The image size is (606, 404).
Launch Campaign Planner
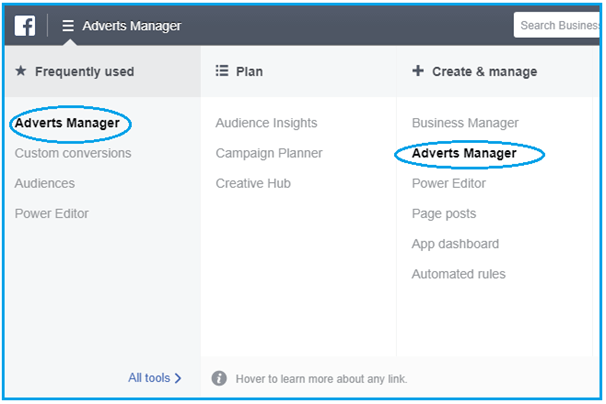(x=269, y=153)
